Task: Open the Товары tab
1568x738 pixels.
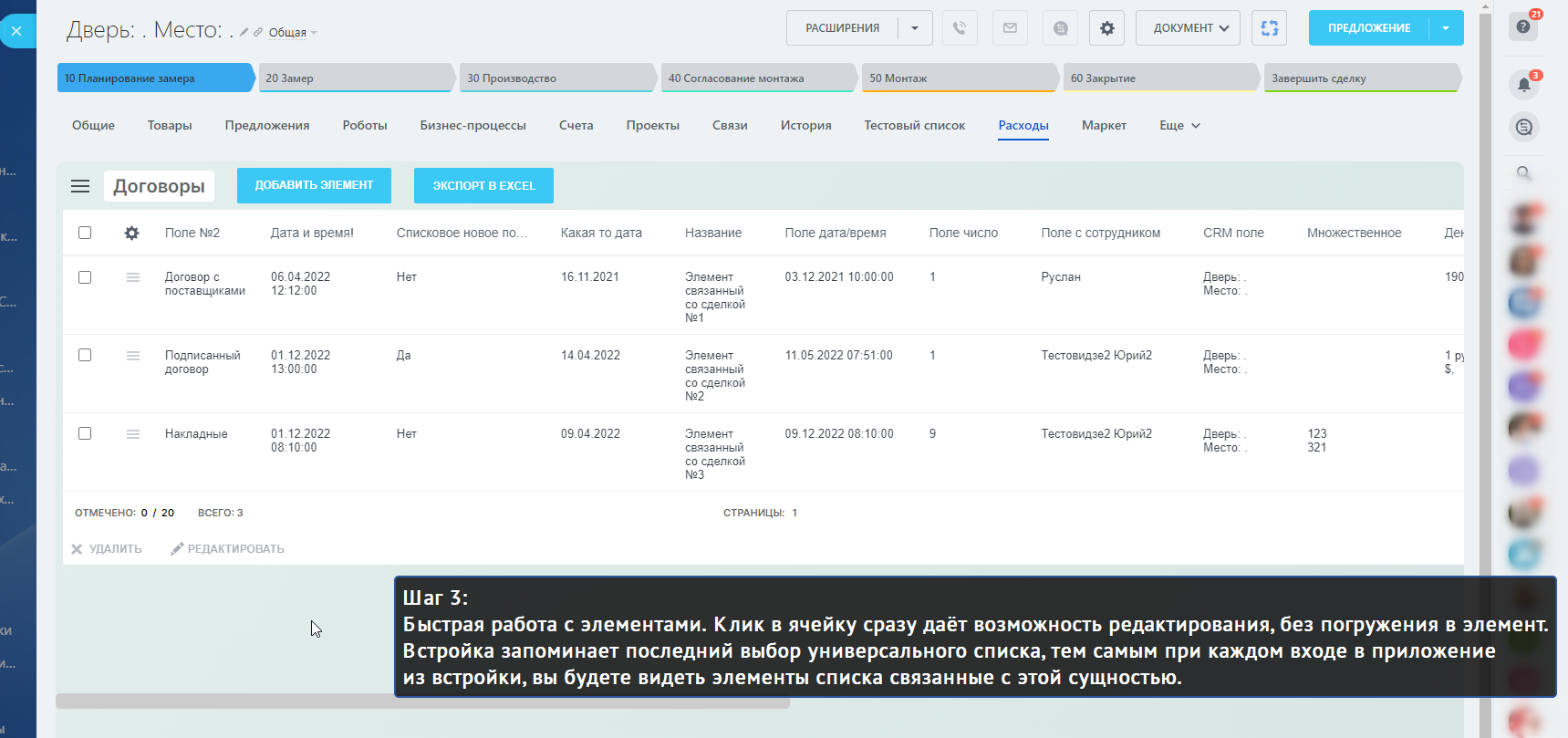Action: coord(170,126)
